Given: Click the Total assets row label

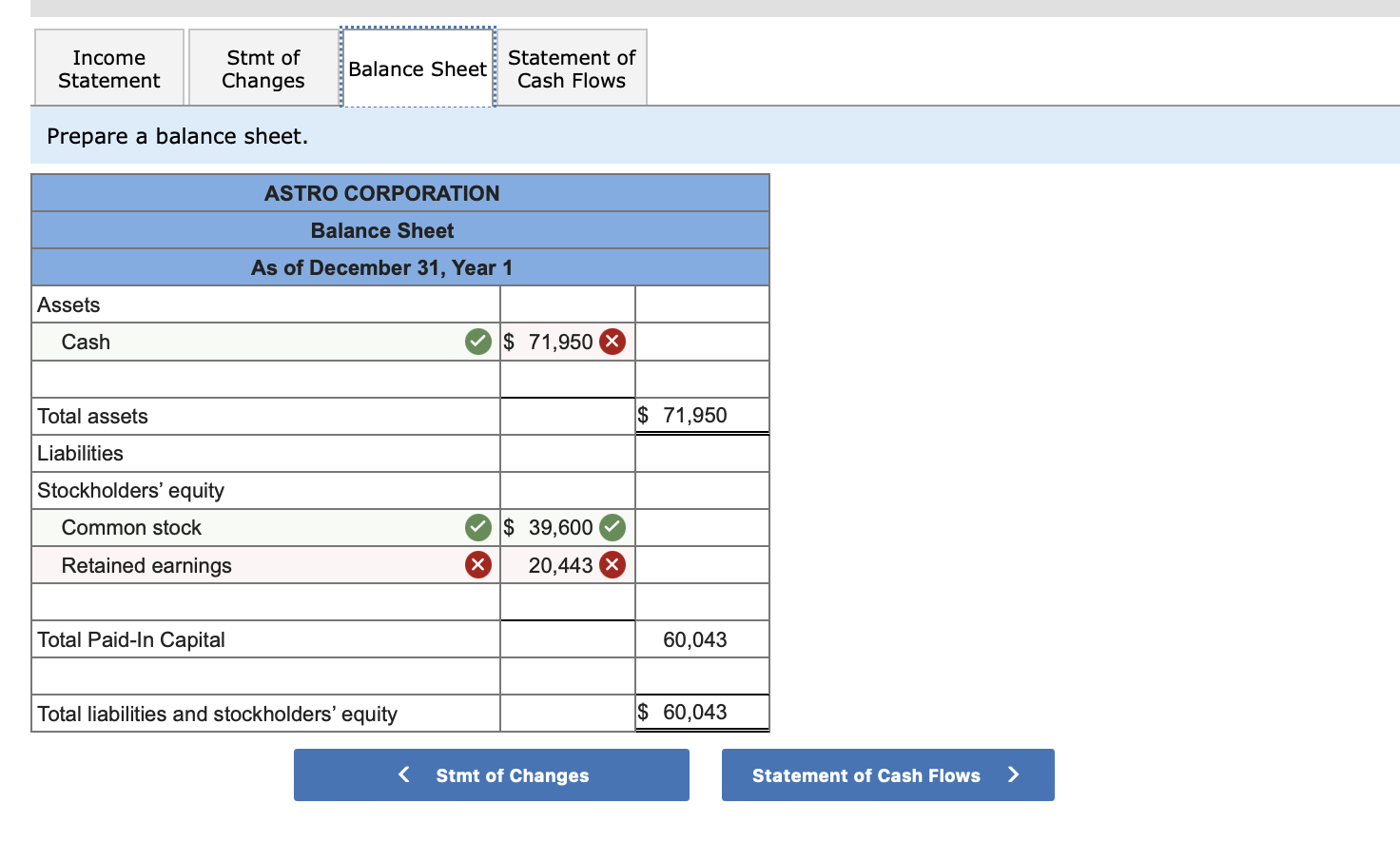Looking at the screenshot, I should coord(92,416).
